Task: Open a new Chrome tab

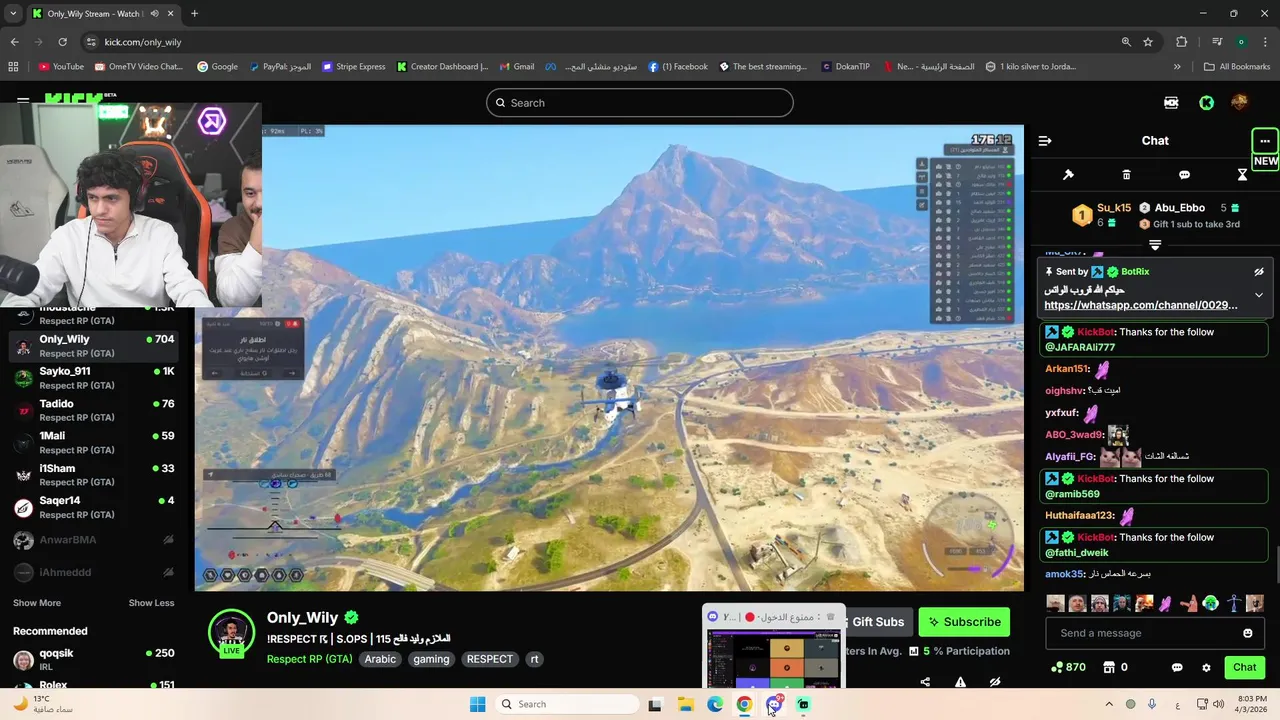Action: click(x=194, y=14)
